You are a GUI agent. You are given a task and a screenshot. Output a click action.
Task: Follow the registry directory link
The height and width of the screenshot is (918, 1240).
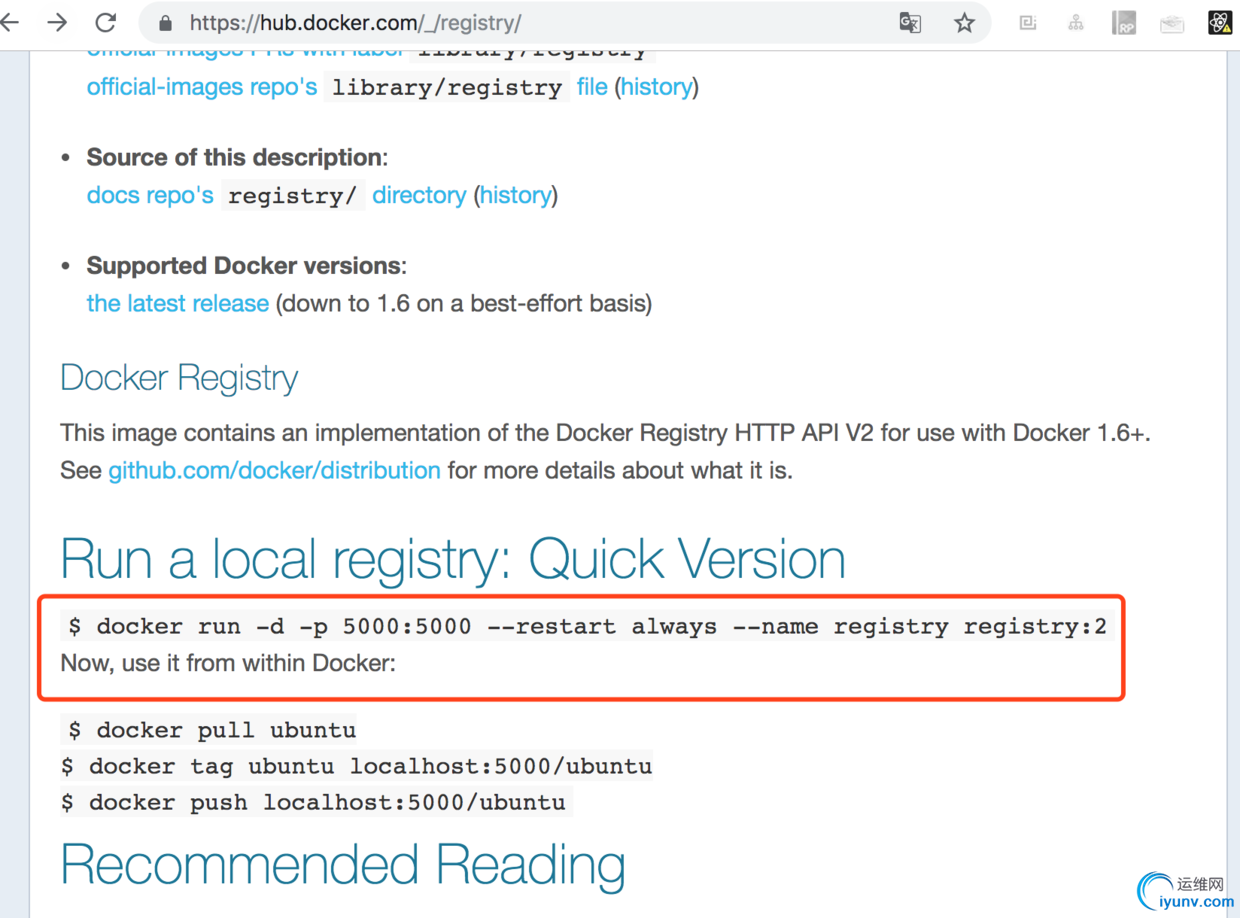click(419, 195)
